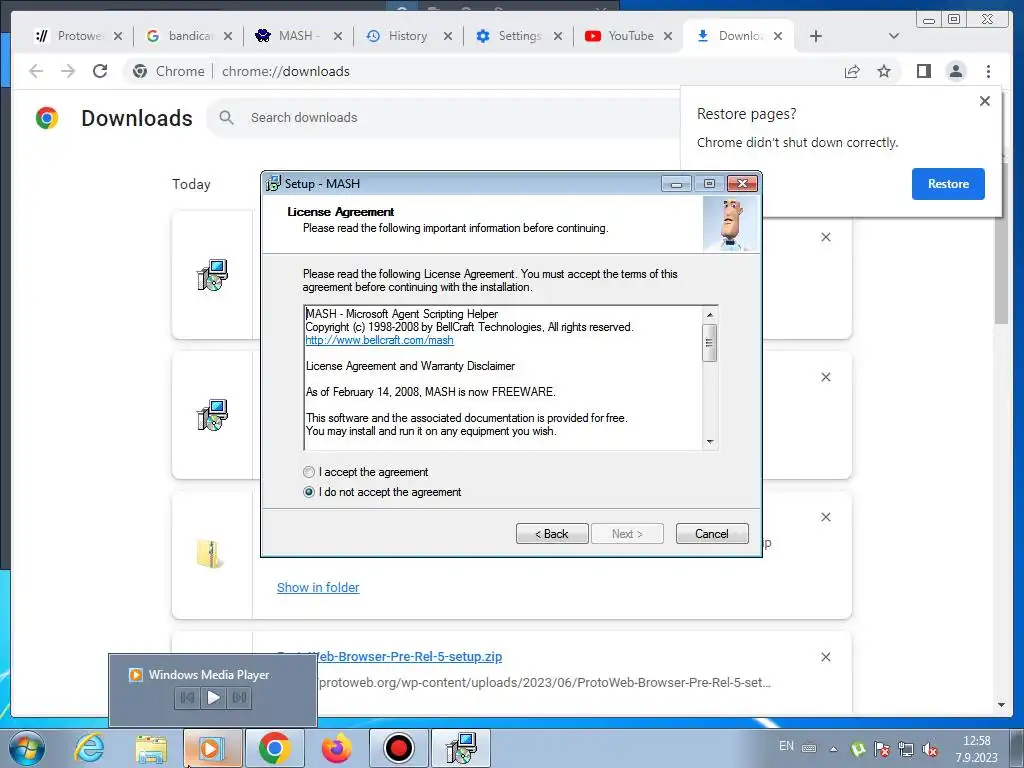Cancel the MASH setup wizard

(x=712, y=534)
